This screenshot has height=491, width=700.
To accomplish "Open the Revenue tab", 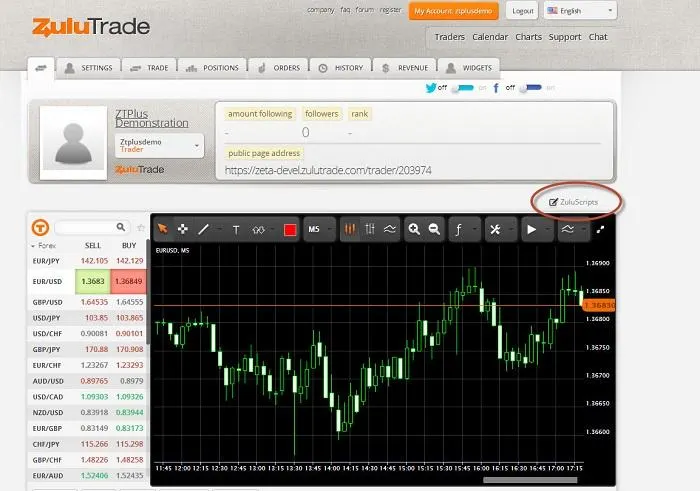I will click(405, 68).
